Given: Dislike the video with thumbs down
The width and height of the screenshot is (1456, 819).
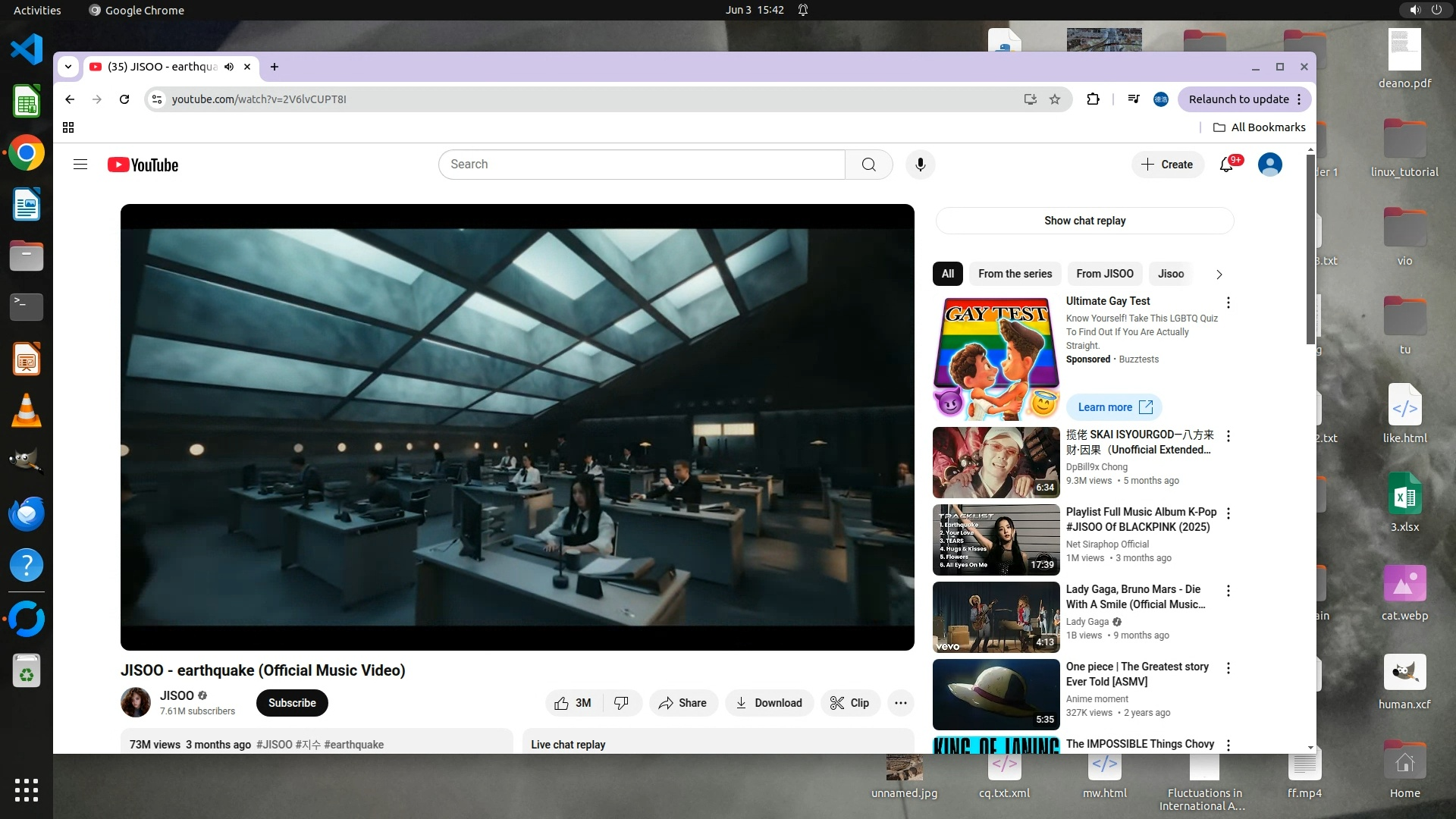Looking at the screenshot, I should [621, 703].
